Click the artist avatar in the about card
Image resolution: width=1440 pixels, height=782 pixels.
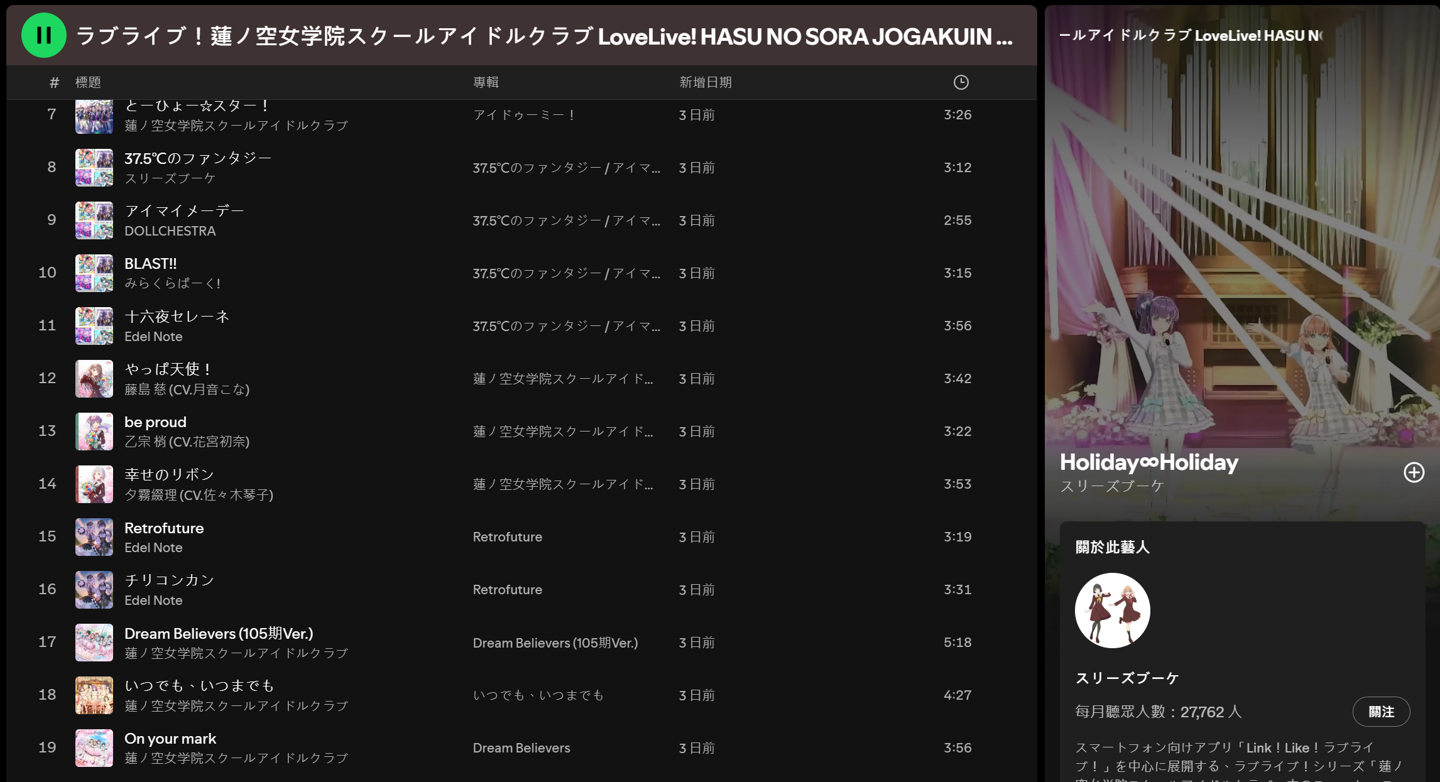1112,610
